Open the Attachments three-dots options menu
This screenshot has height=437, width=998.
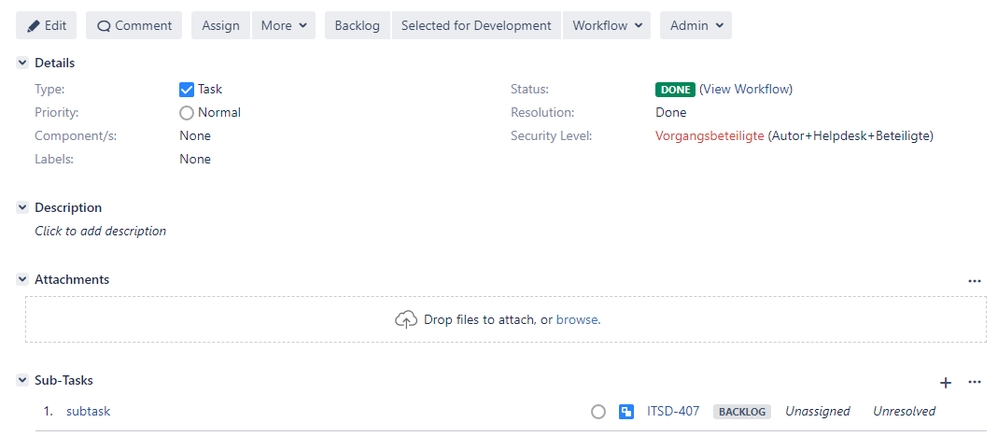tap(975, 281)
